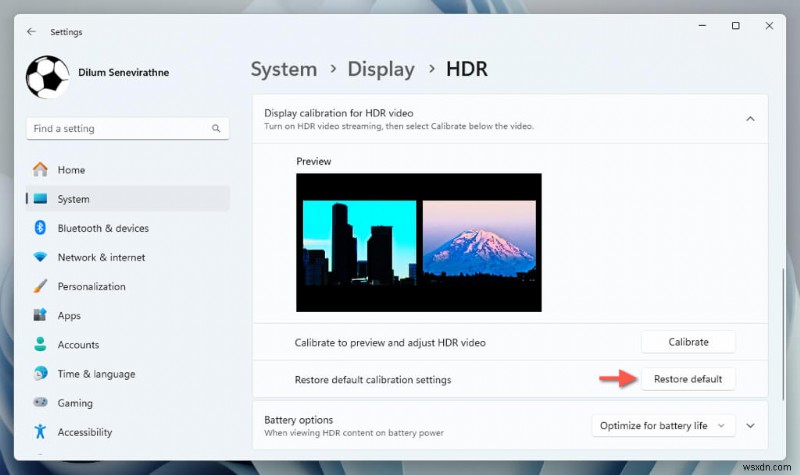Viewport: 800px width, 475px height.
Task: Click the HDR breadcrumb title
Action: 467,69
